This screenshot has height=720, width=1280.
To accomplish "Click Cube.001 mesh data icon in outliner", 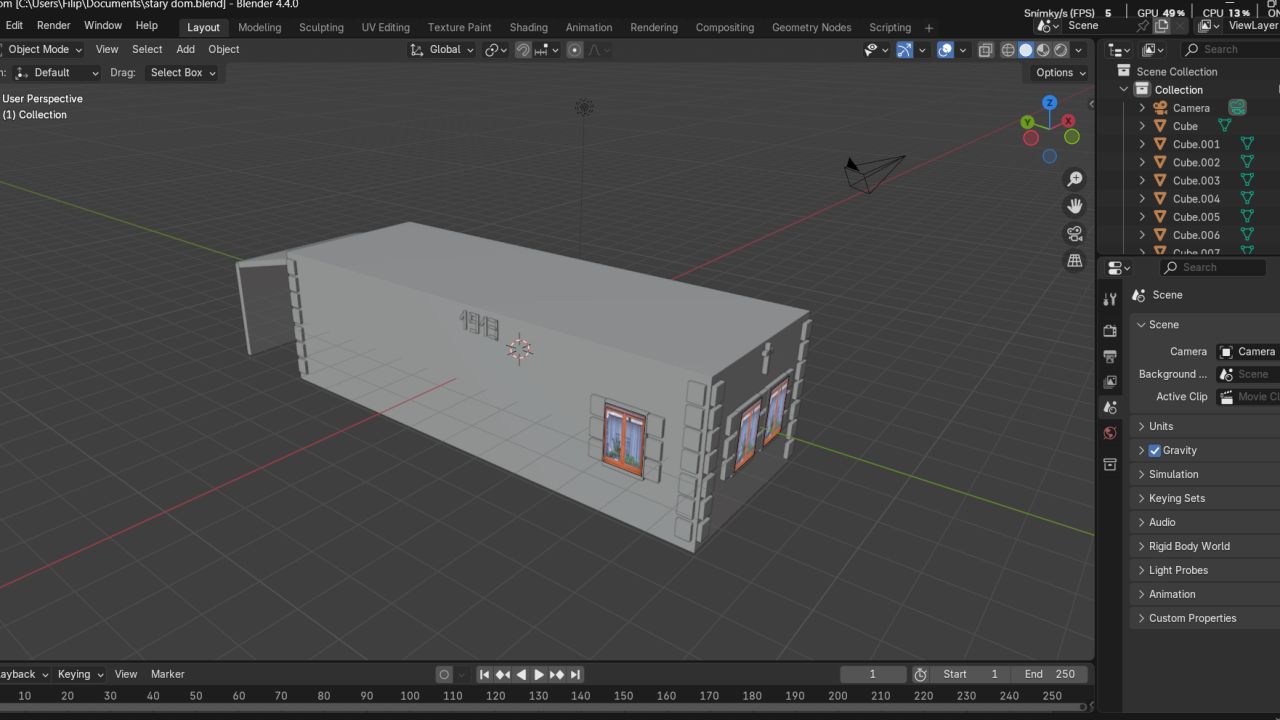I will tap(1247, 144).
